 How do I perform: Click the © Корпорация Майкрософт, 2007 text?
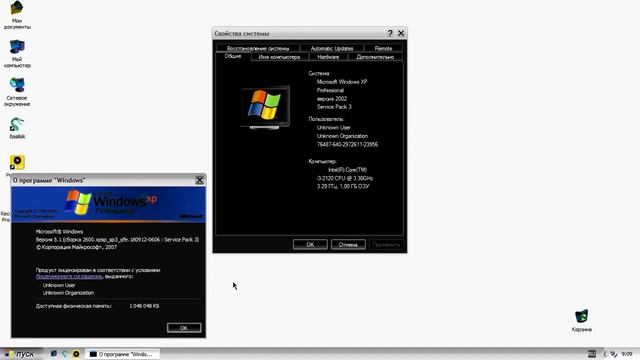click(76, 247)
